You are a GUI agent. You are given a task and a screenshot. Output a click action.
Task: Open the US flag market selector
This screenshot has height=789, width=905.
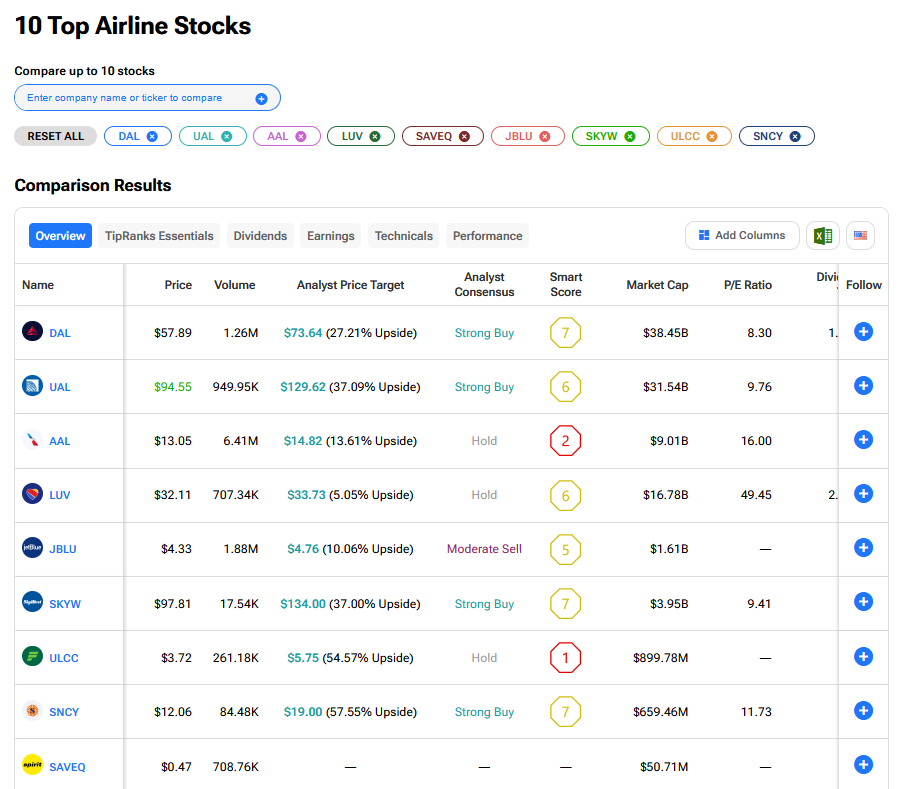860,236
